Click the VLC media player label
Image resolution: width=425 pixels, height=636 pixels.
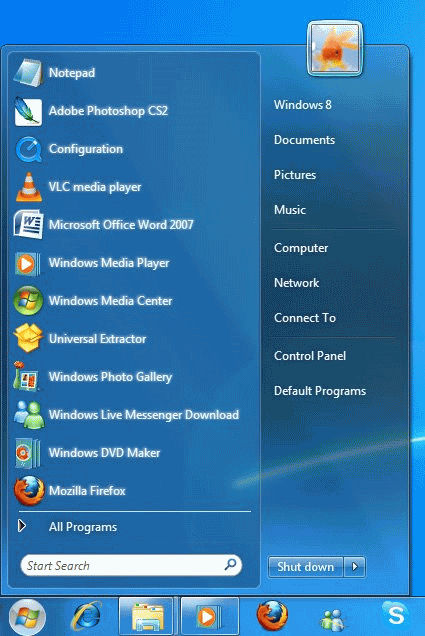coord(95,187)
